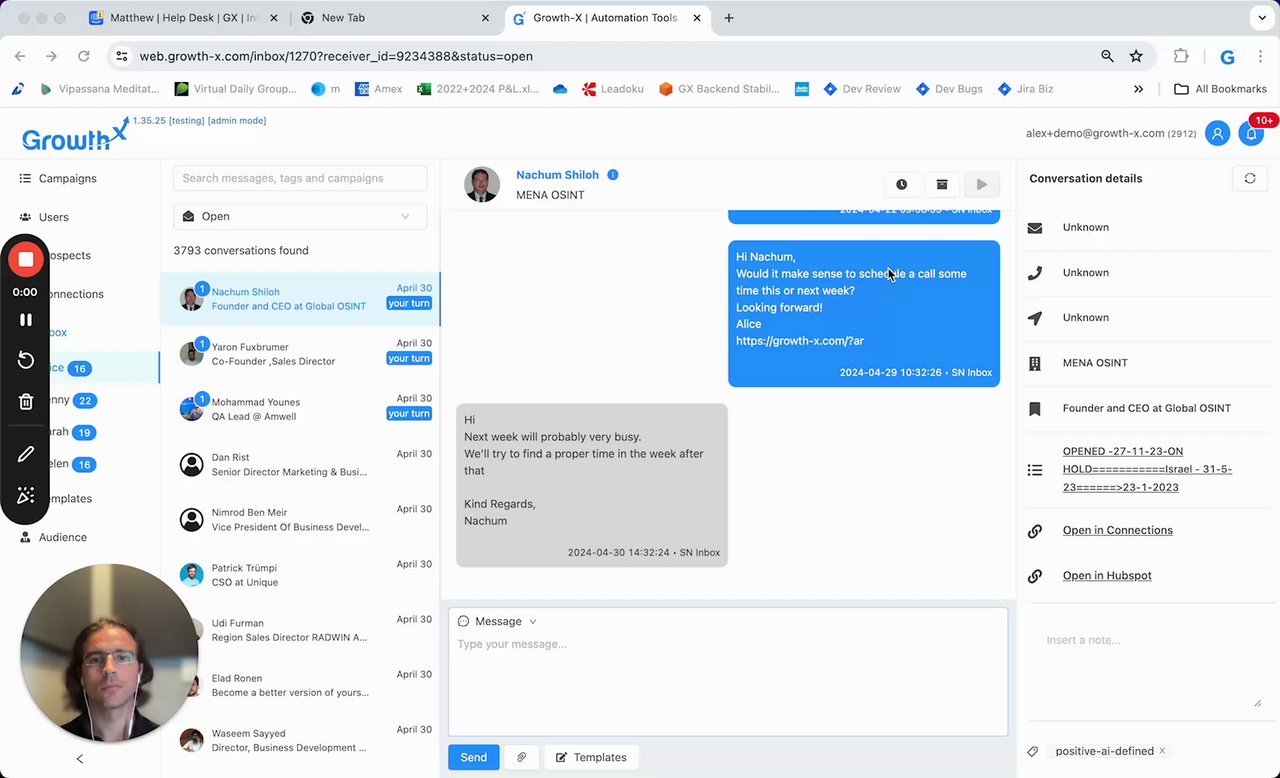Open Dan Rist conversation
The width and height of the screenshot is (1280, 778).
click(x=300, y=464)
